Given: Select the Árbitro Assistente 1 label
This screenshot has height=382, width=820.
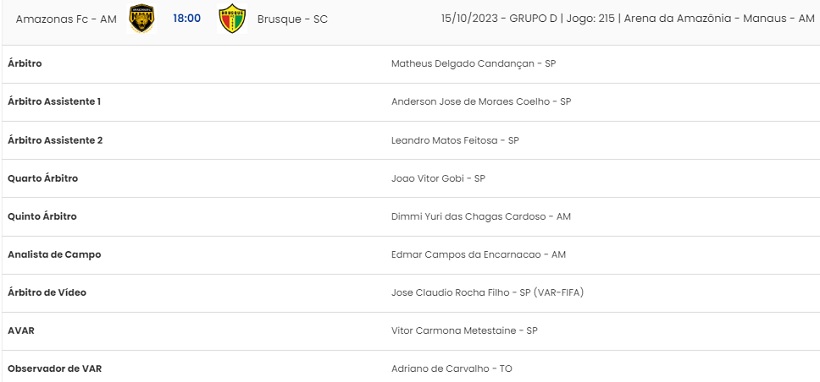Looking at the screenshot, I should click(54, 102).
